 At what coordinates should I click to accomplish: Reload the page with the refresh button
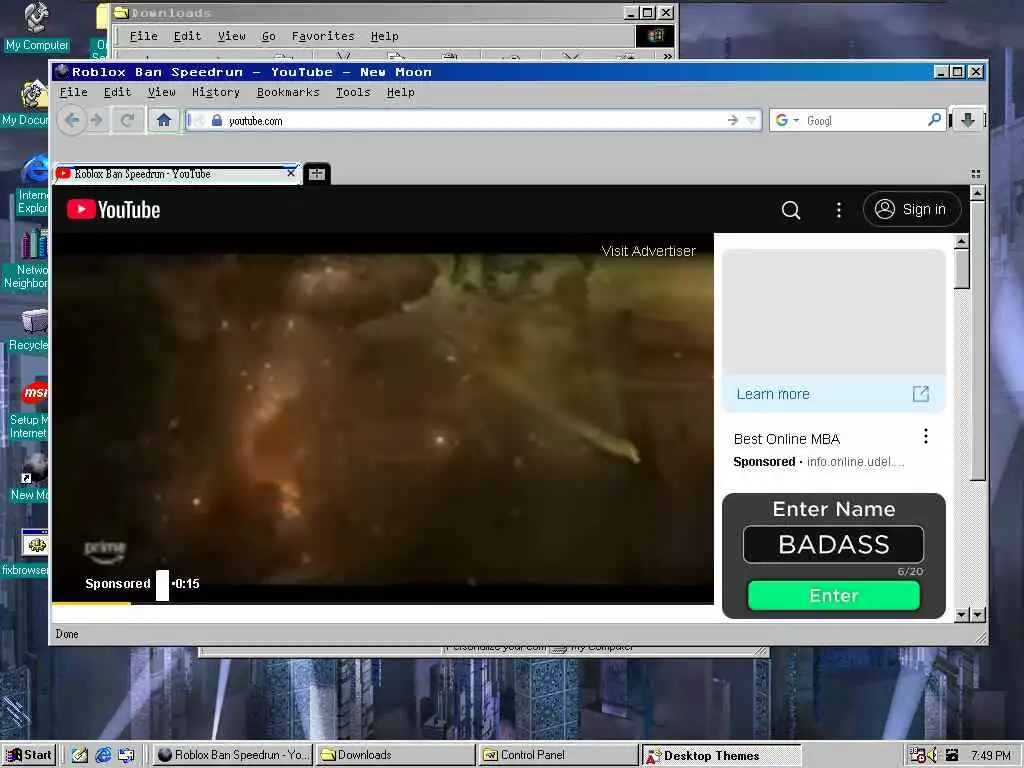127,120
